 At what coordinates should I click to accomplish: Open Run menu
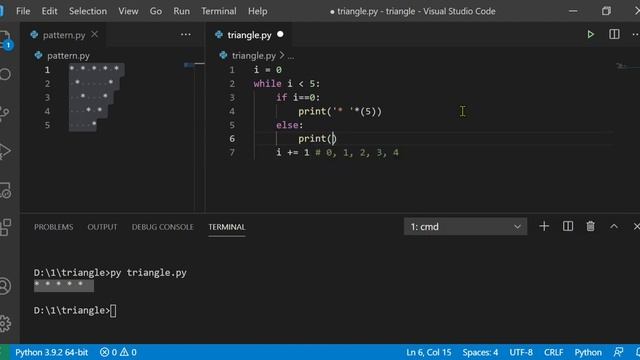click(x=181, y=11)
